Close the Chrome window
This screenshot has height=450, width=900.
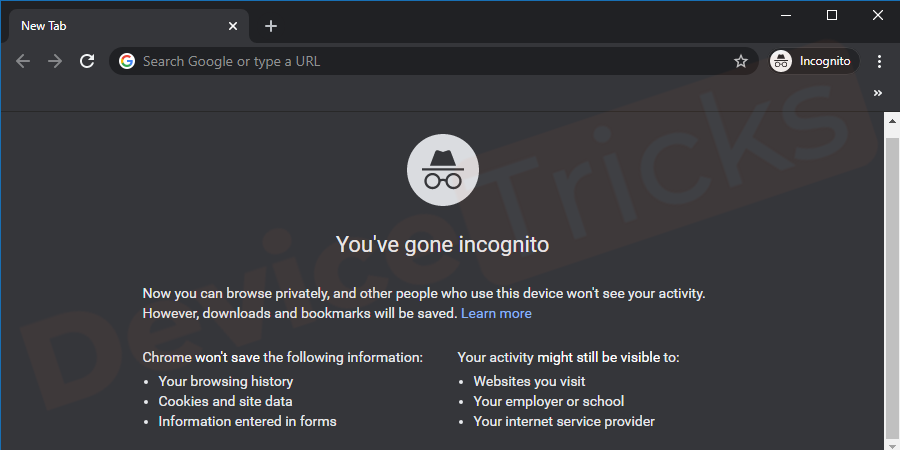[878, 15]
